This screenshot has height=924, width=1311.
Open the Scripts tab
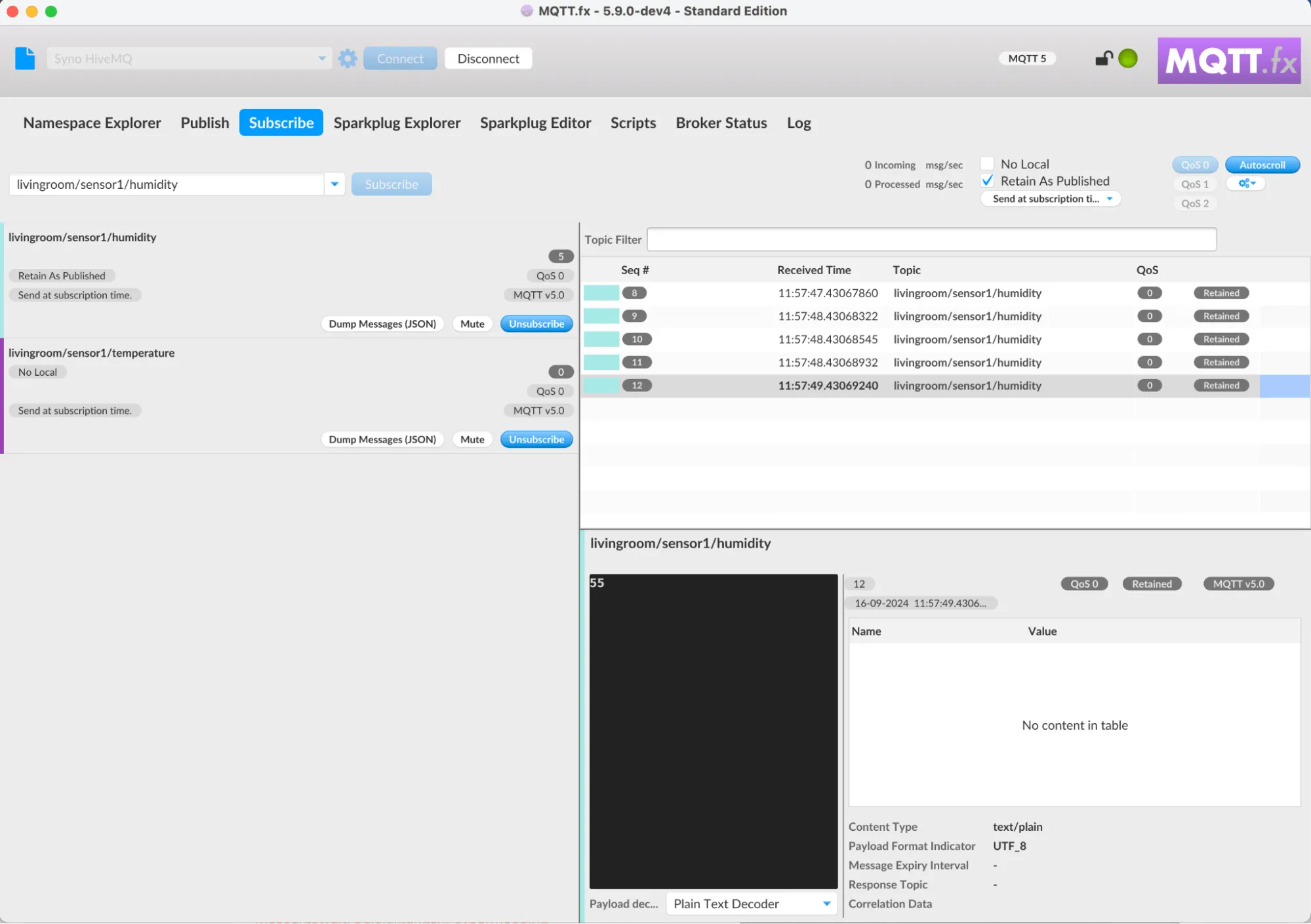coord(633,123)
